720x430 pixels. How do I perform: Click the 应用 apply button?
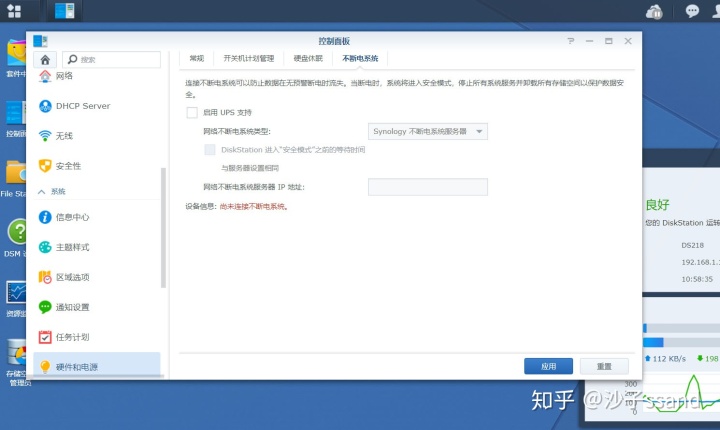tap(548, 366)
